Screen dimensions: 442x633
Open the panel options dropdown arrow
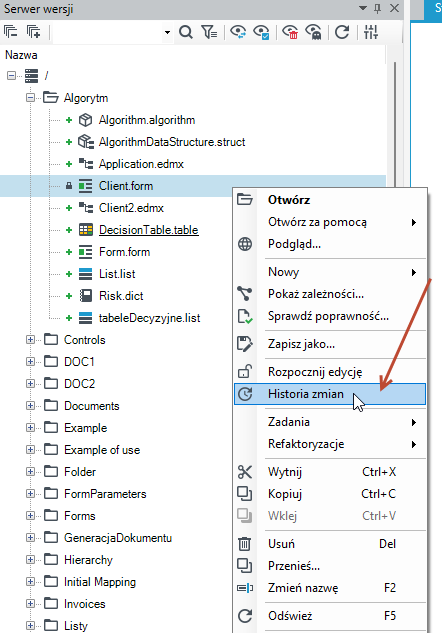[x=363, y=8]
